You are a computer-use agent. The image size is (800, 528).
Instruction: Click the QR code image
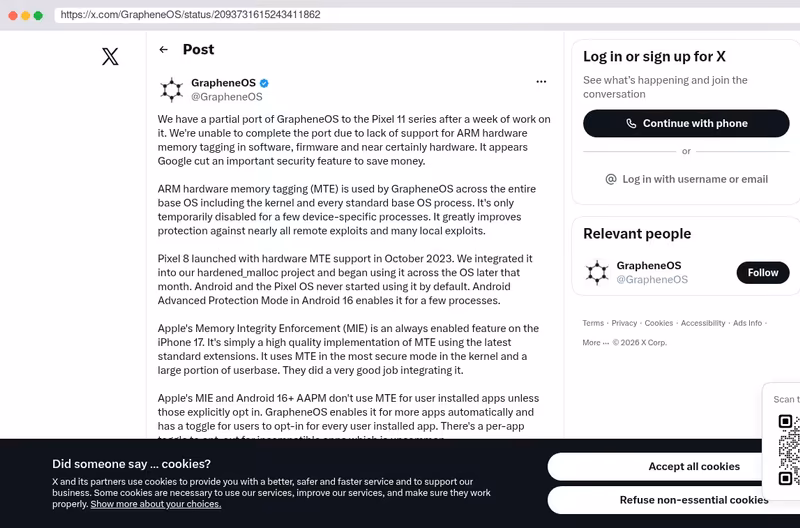pos(789,449)
